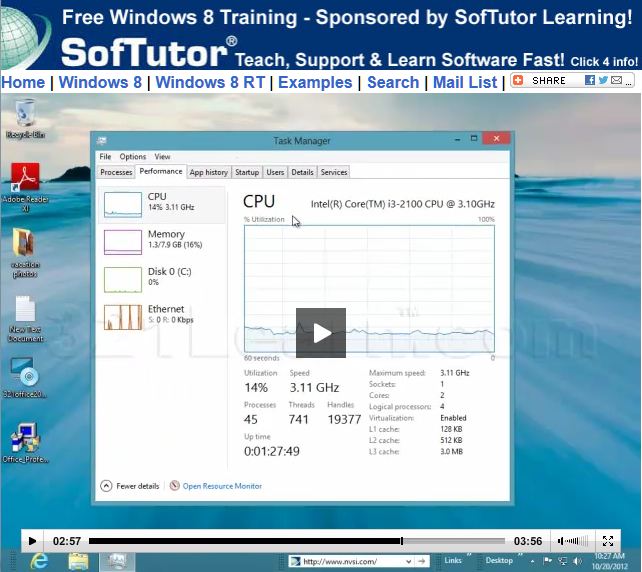
Task: Click the Go arrow next to taskbar address
Action: tap(422, 561)
